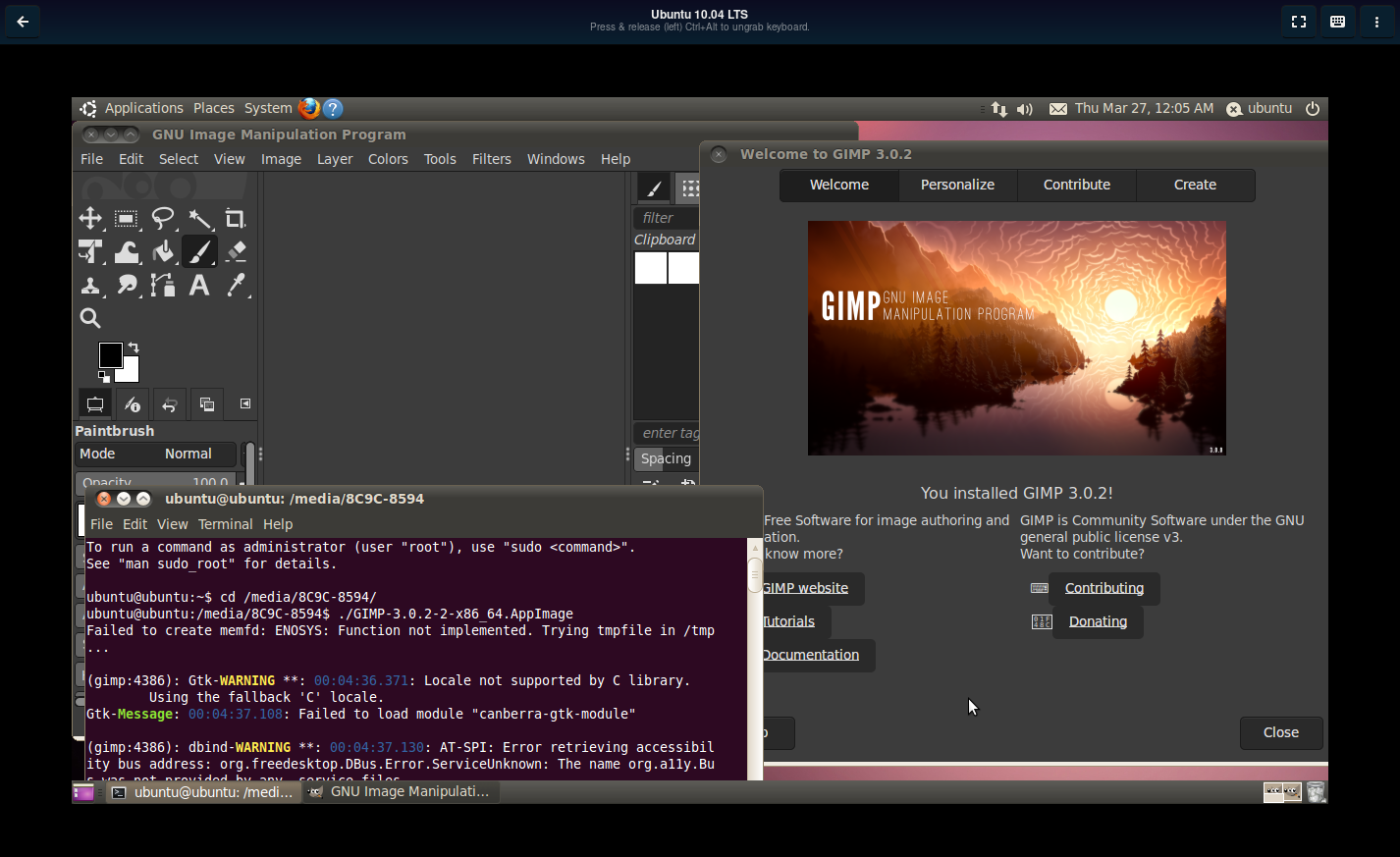Viewport: 1400px width, 857px height.
Task: Open the volume control in panel
Action: pos(1025,109)
